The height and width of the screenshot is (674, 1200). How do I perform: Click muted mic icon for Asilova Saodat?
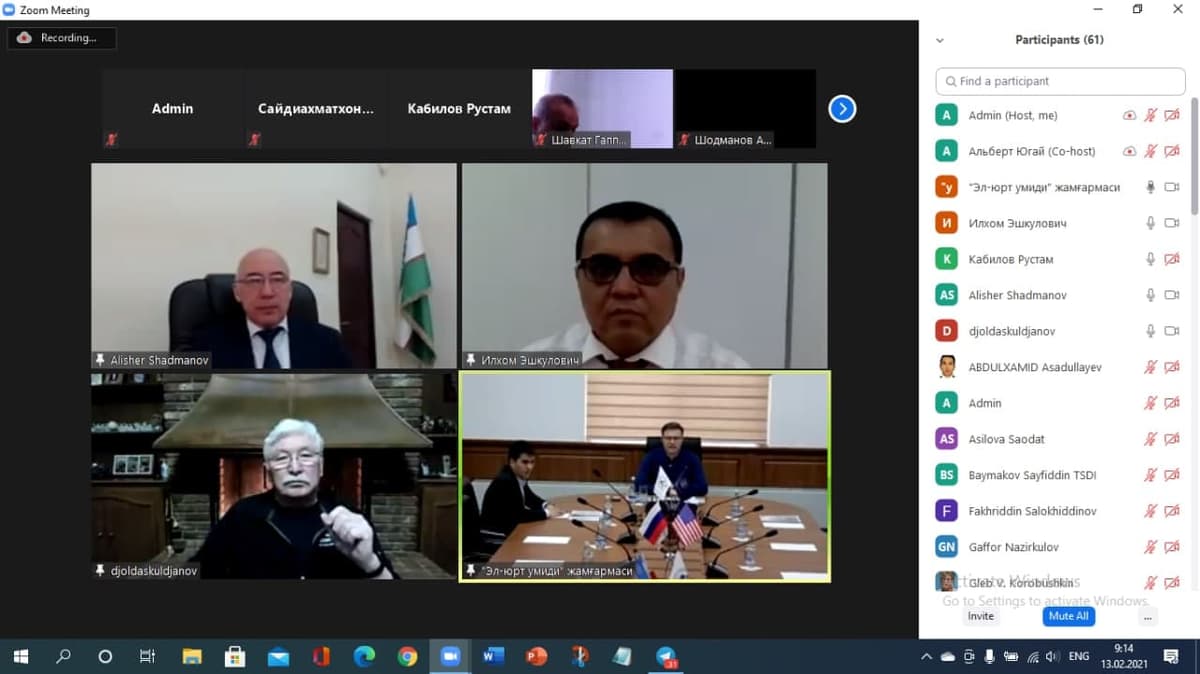(1150, 439)
